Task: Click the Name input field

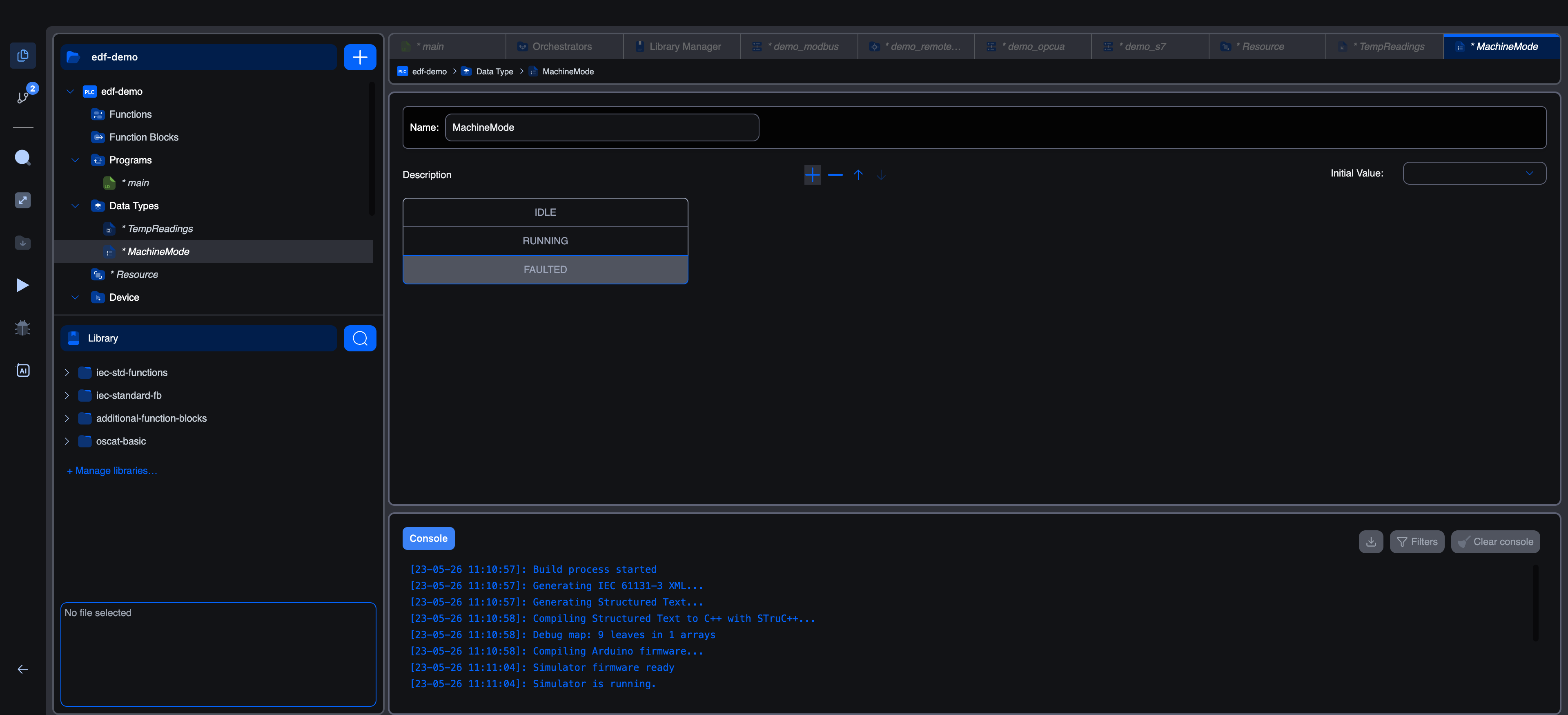Action: click(601, 127)
